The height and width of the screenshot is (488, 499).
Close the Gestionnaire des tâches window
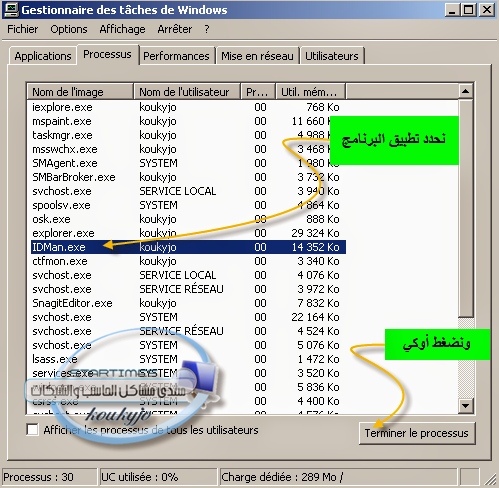point(487,10)
